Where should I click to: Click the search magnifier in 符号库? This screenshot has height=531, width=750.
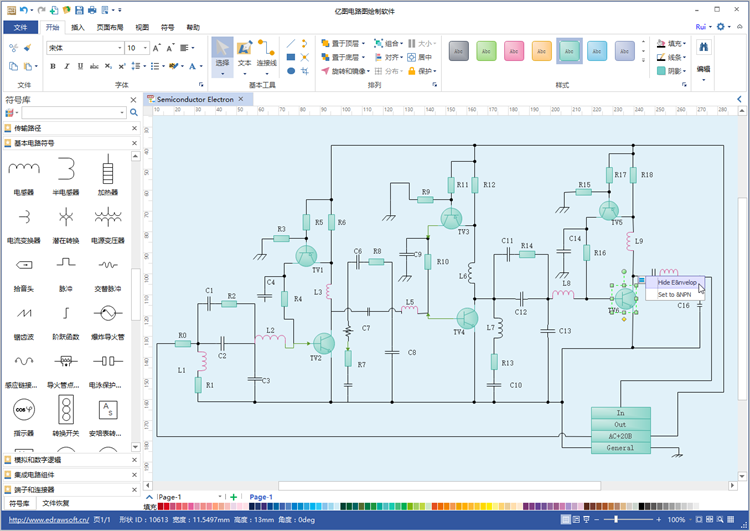click(x=134, y=112)
